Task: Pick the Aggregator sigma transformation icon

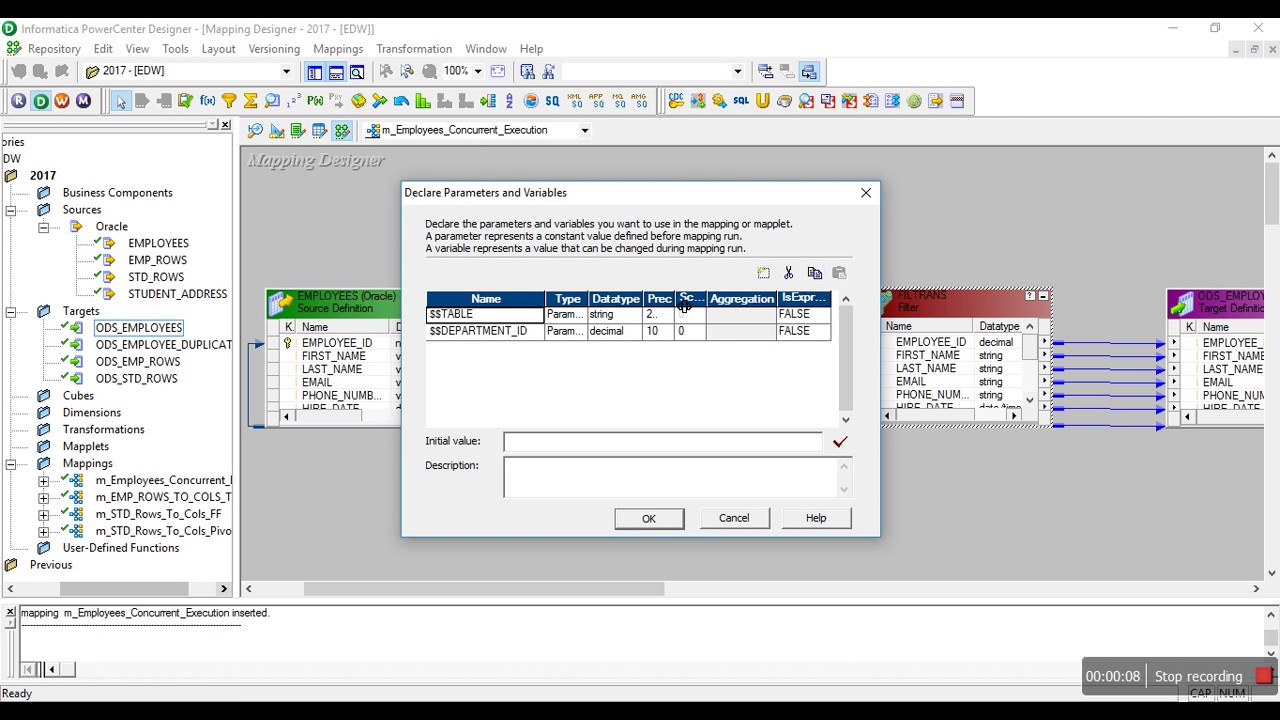Action: click(x=250, y=101)
